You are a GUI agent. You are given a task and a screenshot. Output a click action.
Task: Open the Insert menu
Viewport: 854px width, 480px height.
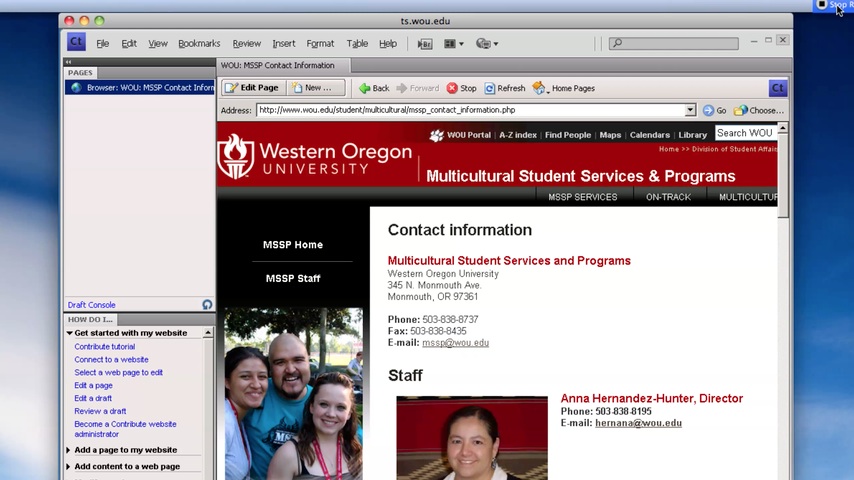(284, 44)
